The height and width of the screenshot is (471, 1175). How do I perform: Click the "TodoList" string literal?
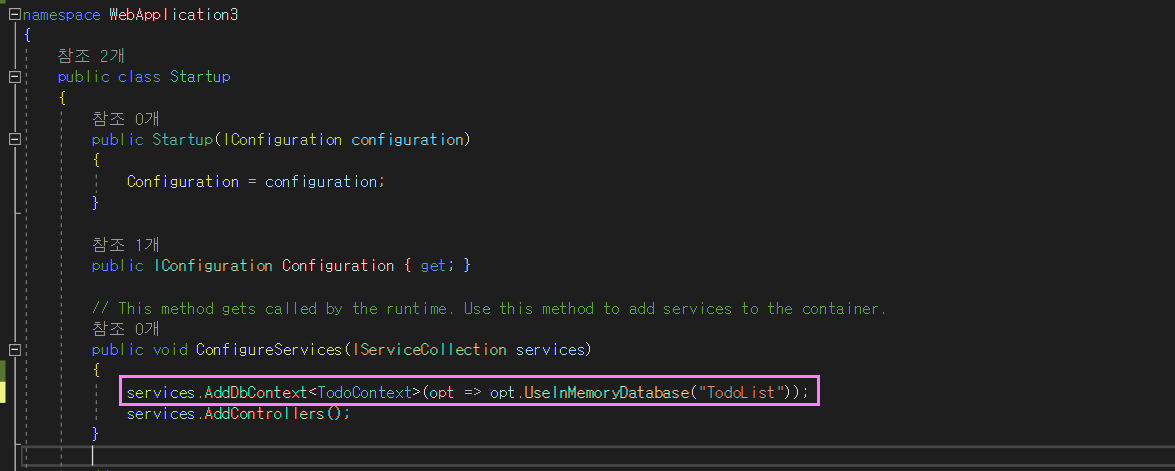742,392
